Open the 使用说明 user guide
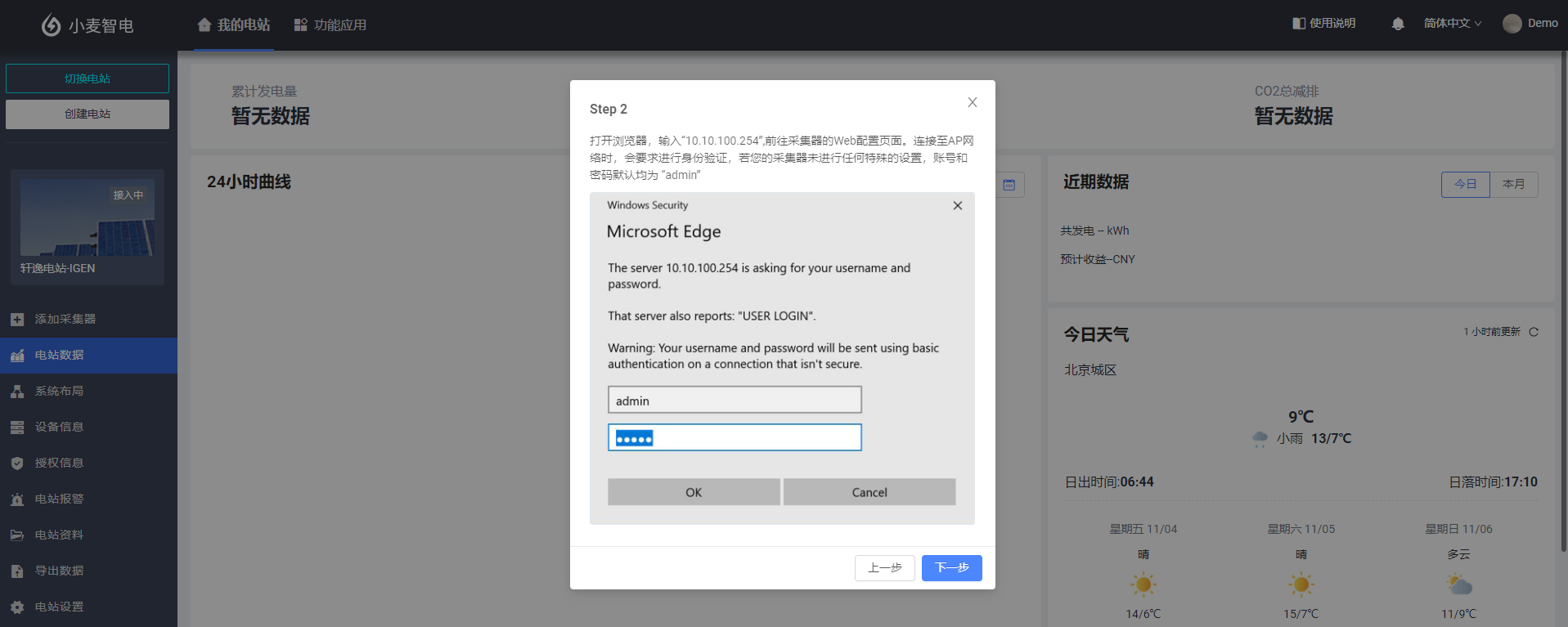The image size is (1568, 627). pos(1323,24)
